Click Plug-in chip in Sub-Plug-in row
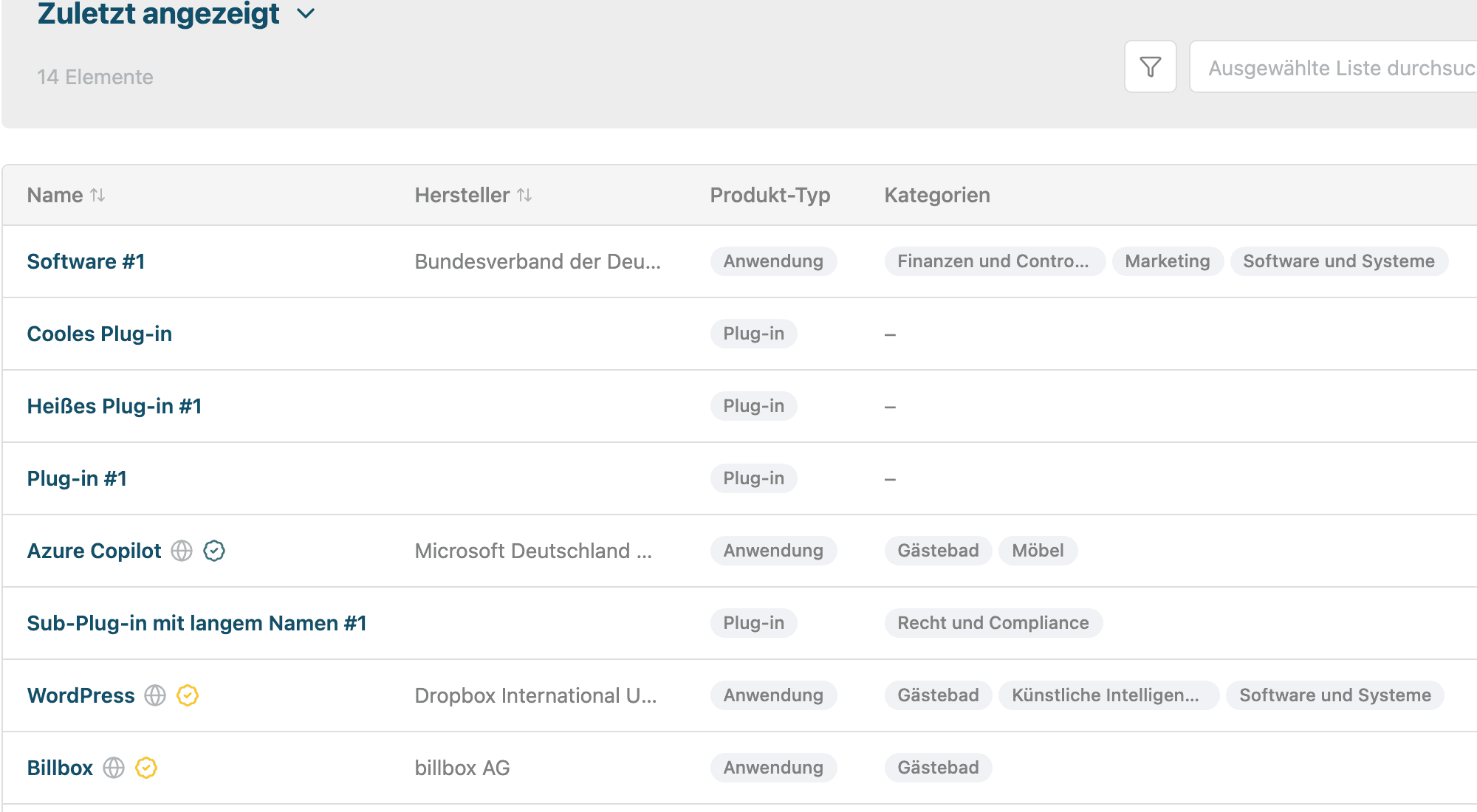The width and height of the screenshot is (1477, 812). point(753,623)
